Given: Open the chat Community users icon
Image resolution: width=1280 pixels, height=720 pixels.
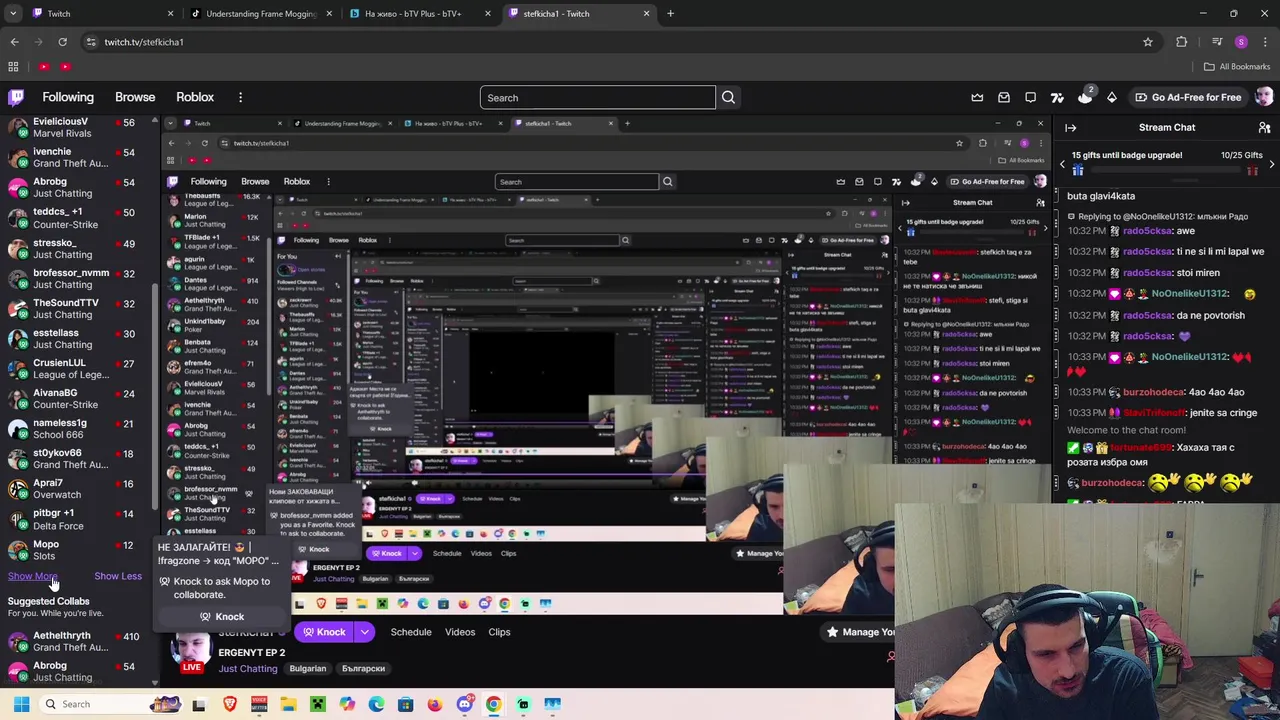Looking at the screenshot, I should point(1264,127).
